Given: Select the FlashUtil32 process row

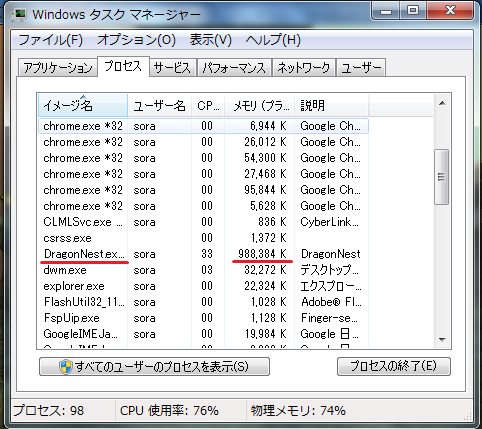Looking at the screenshot, I should click(x=203, y=302).
